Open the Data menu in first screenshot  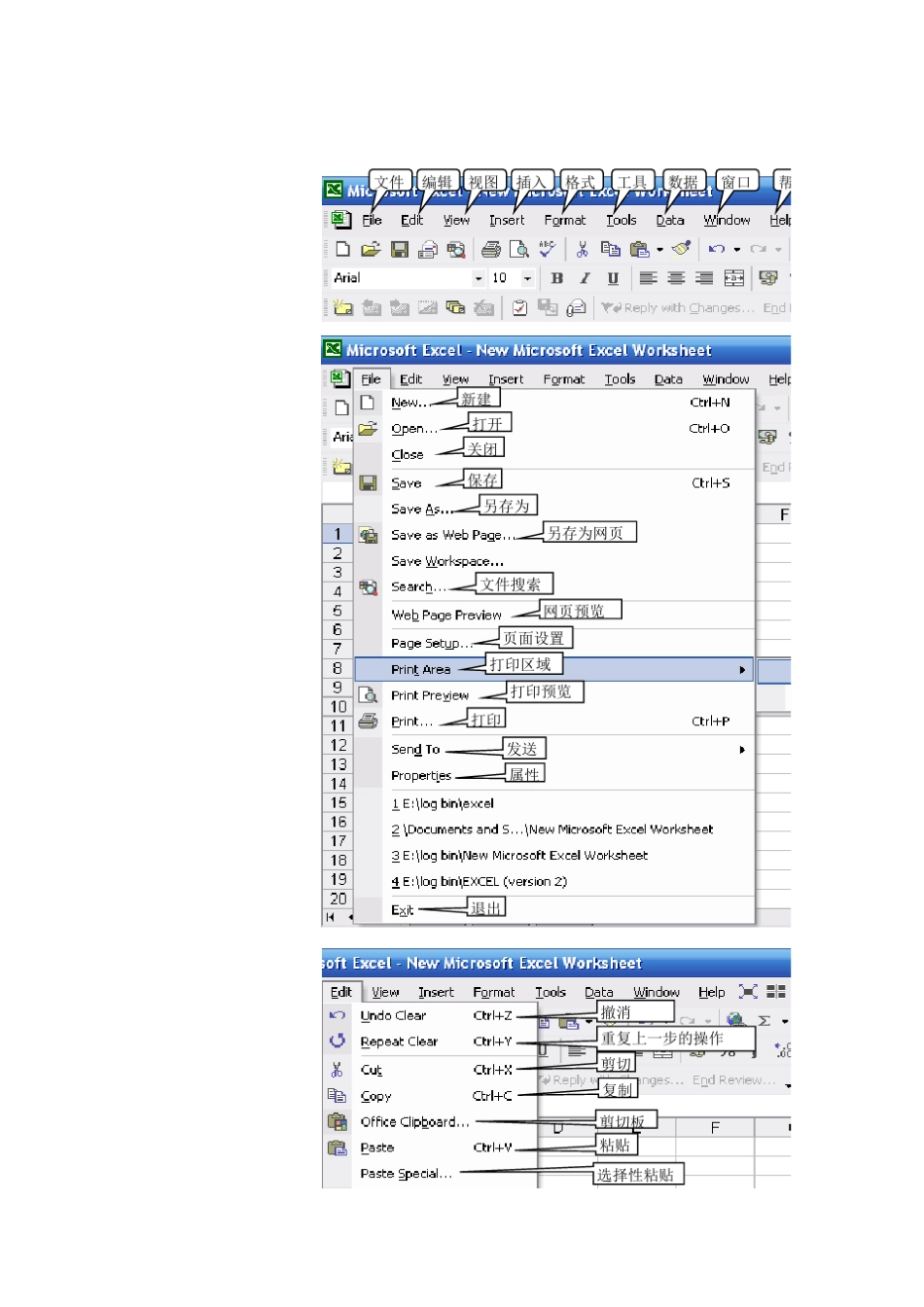coord(670,220)
